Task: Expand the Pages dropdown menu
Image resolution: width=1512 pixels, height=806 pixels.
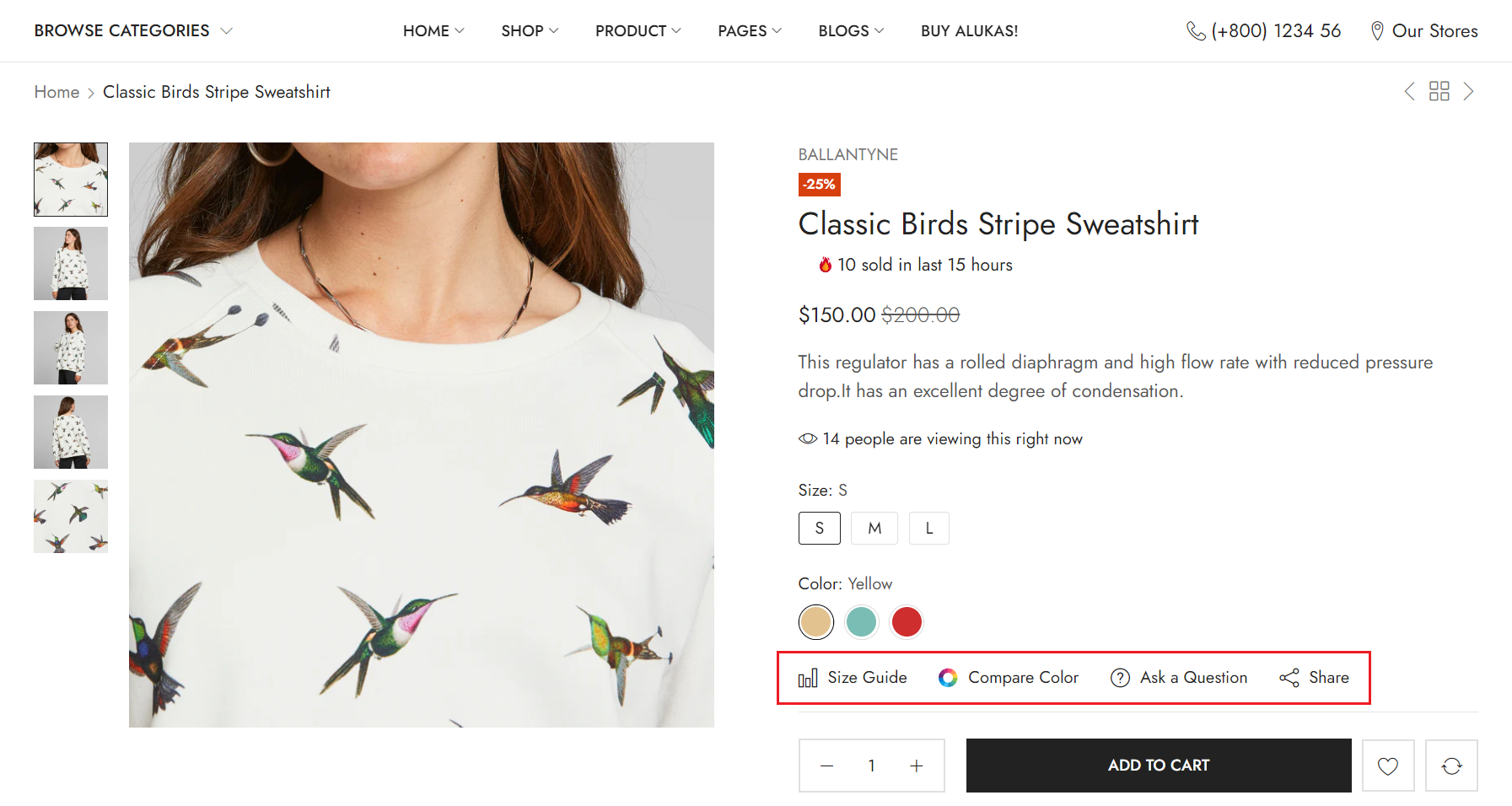Action: 750,31
